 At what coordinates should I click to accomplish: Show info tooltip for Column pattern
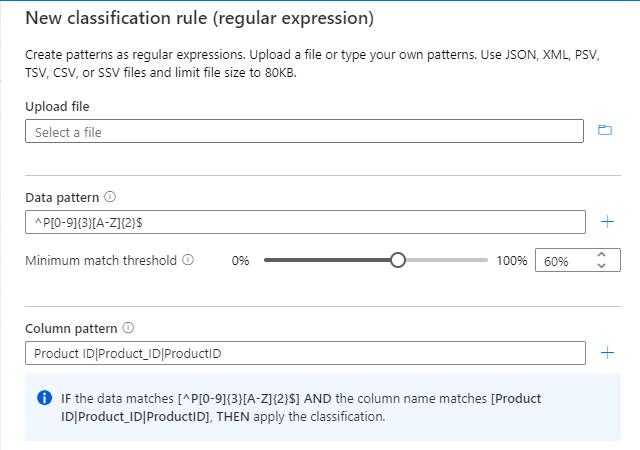click(128, 328)
